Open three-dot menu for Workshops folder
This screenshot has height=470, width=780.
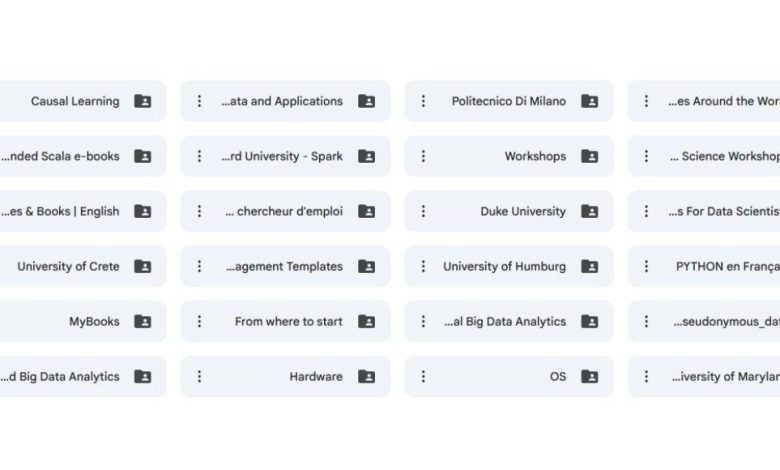(423, 156)
